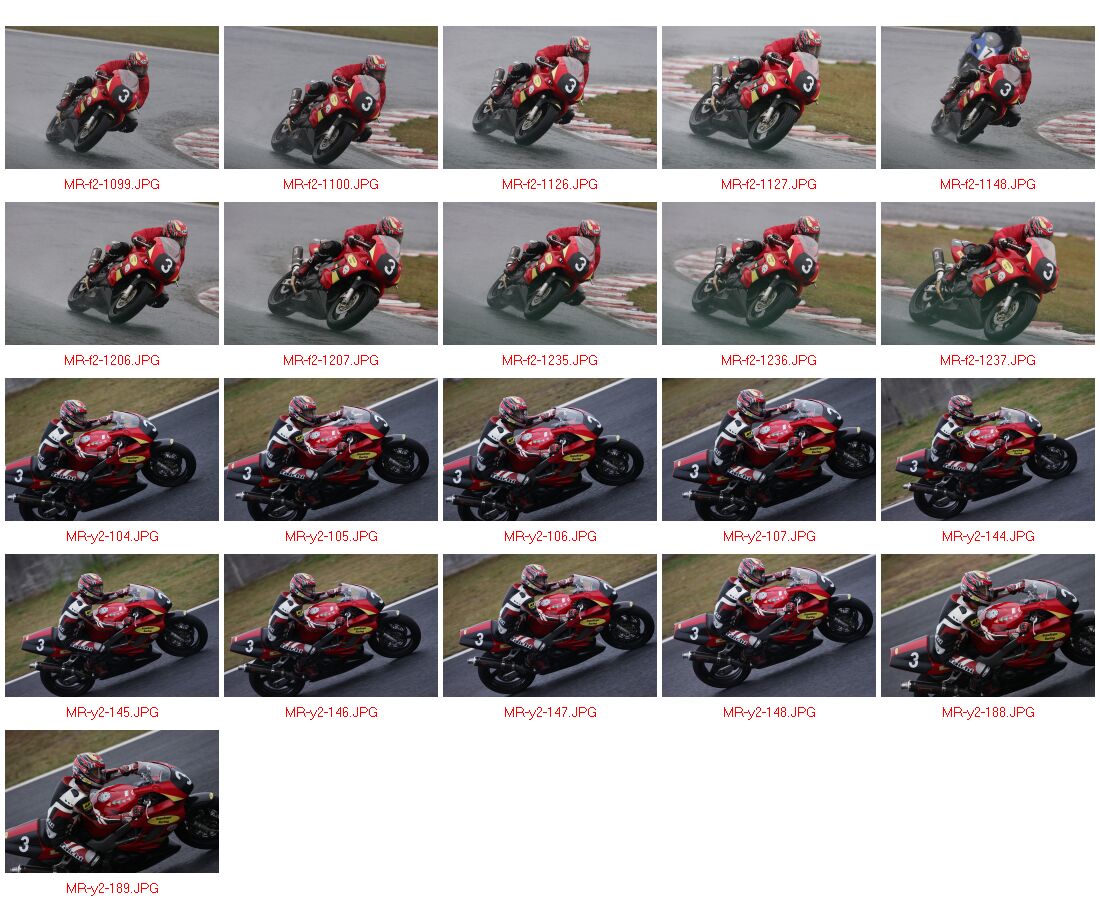Screen dimensions: 1100x900
Task: Follow the MR-y2-188.JPG filename link
Action: coord(987,713)
